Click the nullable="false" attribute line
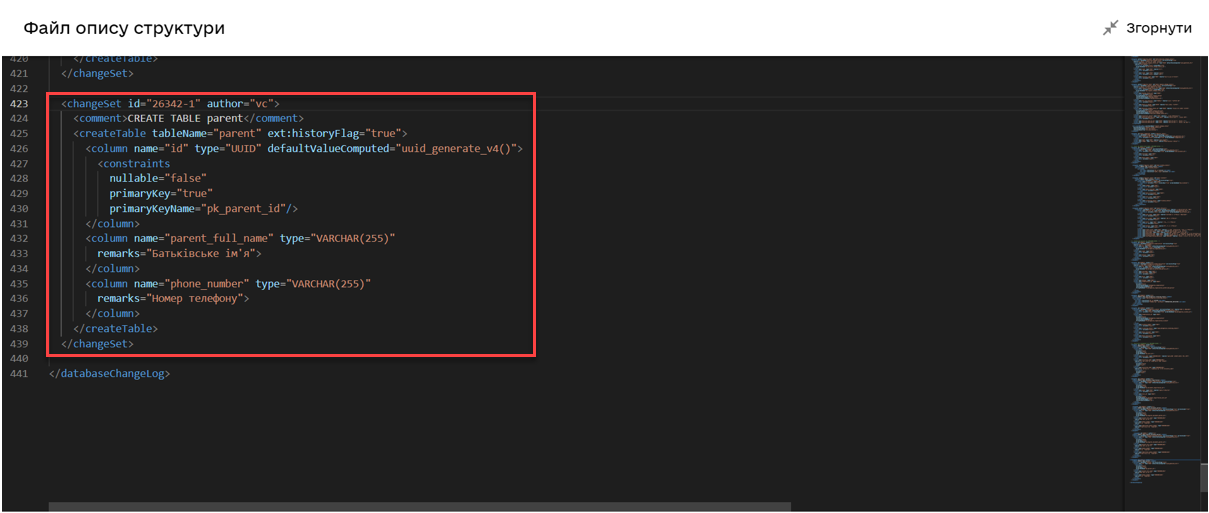The width and height of the screenshot is (1209, 513). coord(158,179)
